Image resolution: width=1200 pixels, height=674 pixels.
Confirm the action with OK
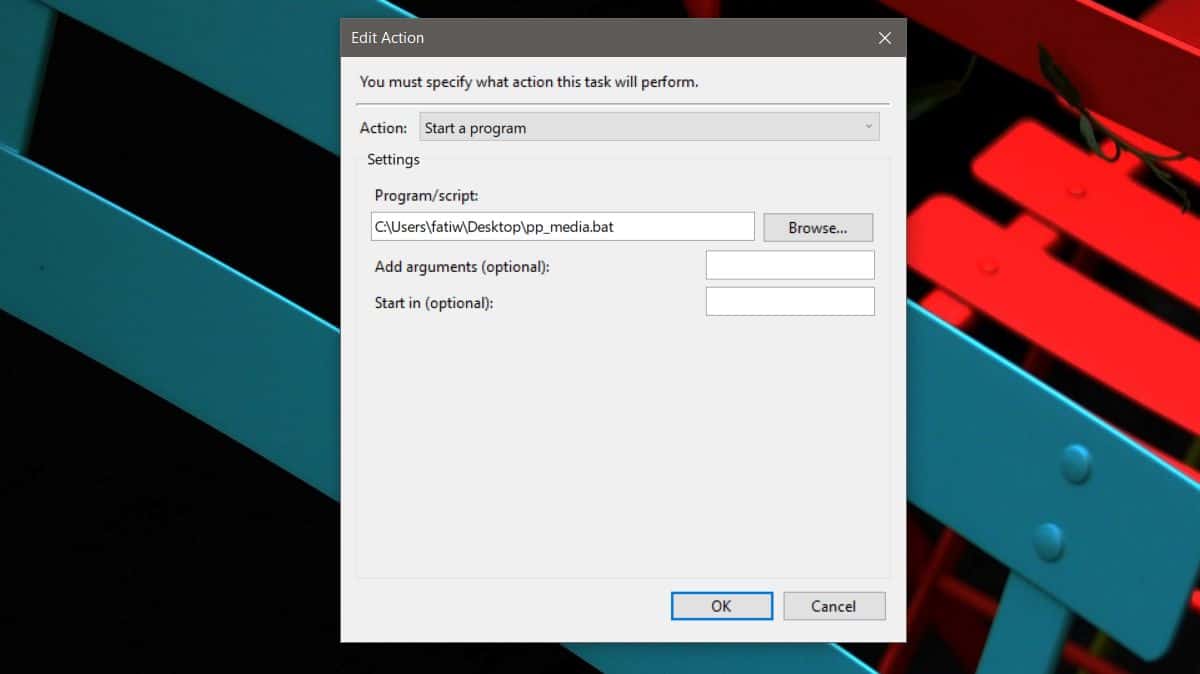coord(722,606)
